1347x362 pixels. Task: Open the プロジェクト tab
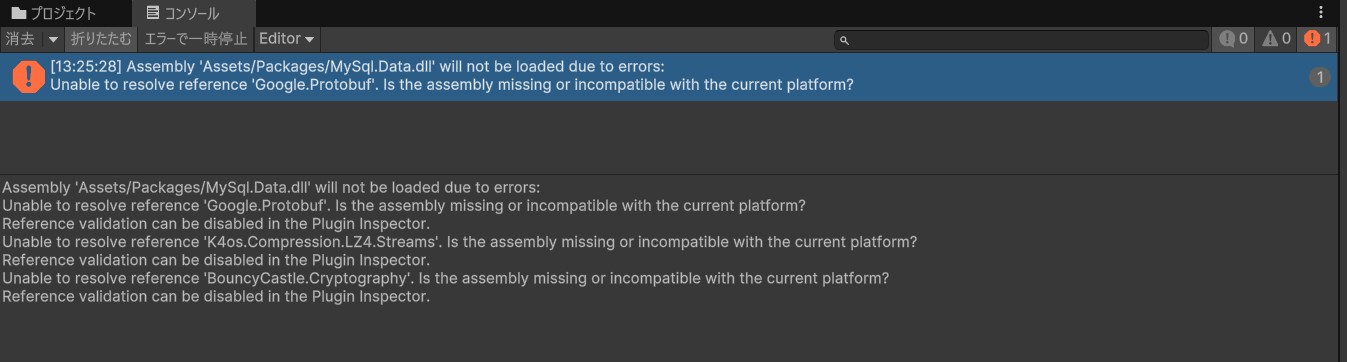54,13
